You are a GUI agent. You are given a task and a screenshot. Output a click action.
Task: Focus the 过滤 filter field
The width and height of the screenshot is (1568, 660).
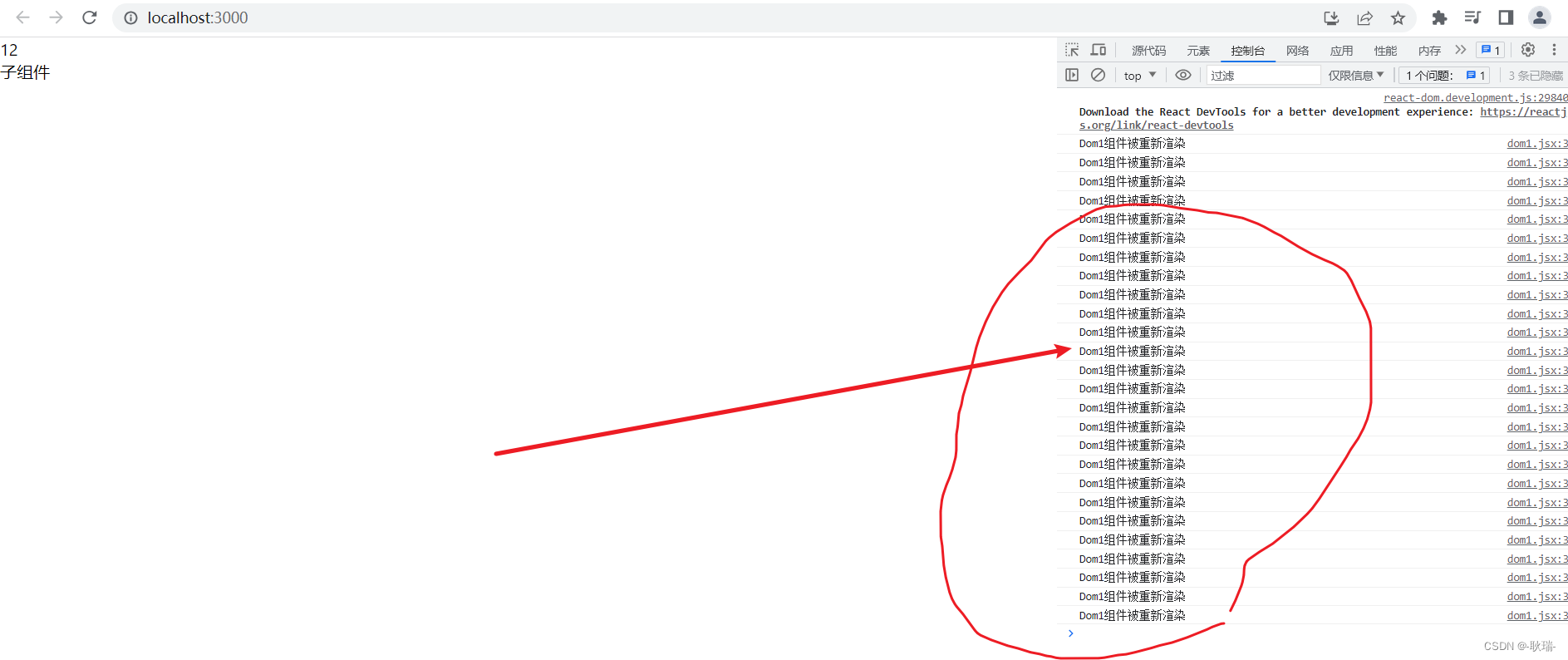(x=1263, y=75)
